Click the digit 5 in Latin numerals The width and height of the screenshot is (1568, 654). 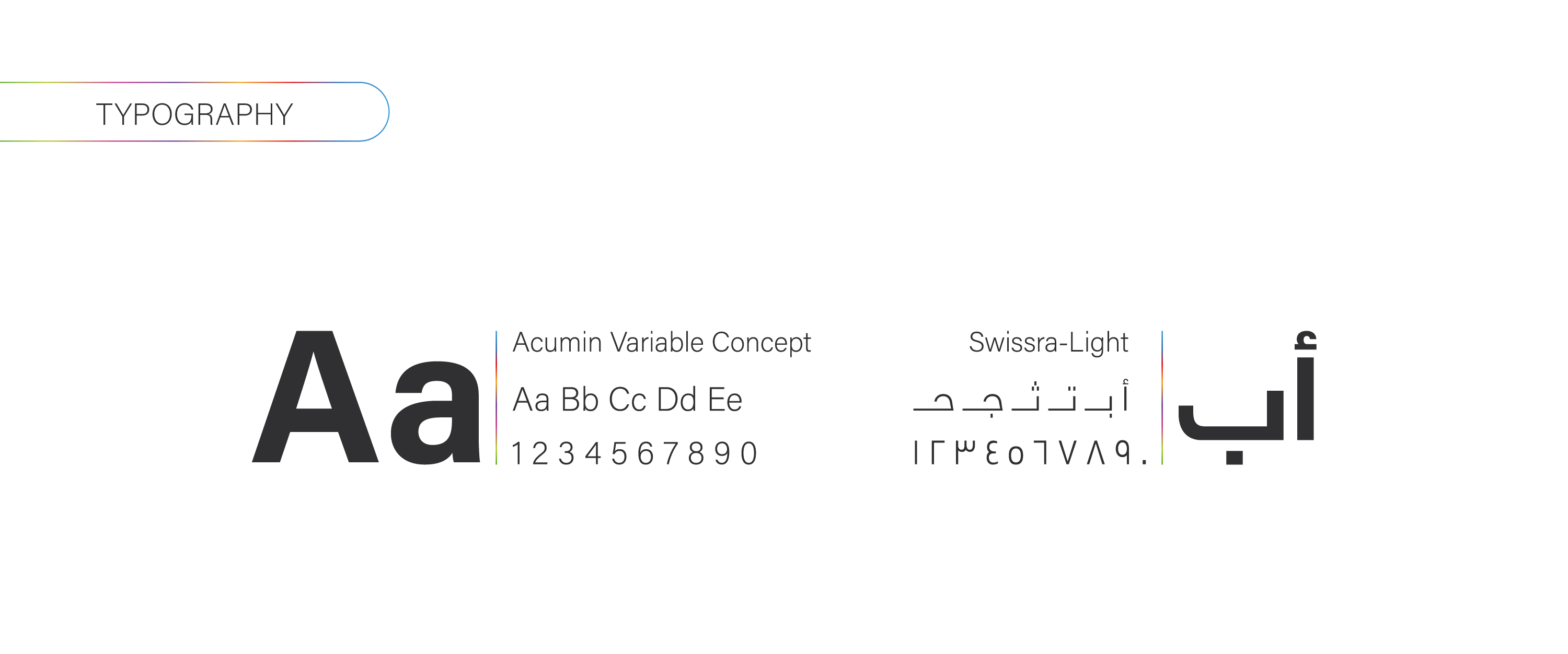pos(619,454)
